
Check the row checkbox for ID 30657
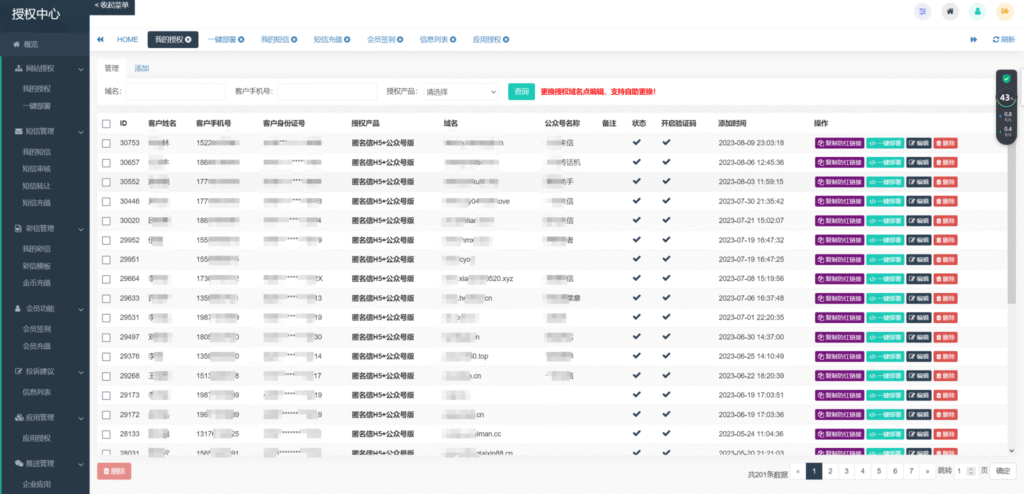(106, 162)
